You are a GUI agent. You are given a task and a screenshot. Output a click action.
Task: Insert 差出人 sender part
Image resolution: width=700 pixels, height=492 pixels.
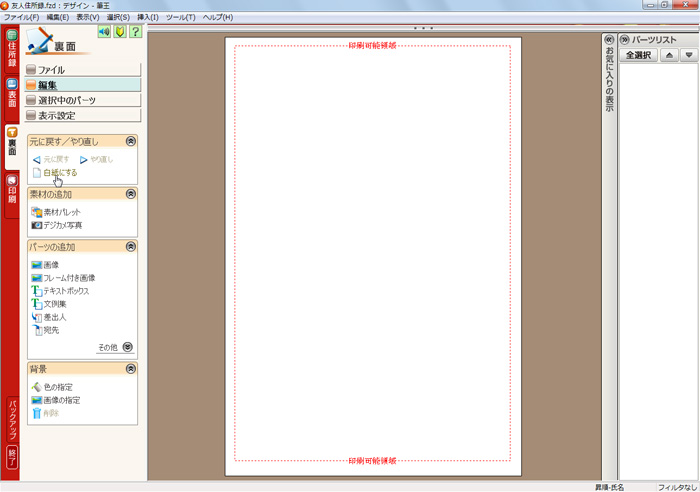55,317
